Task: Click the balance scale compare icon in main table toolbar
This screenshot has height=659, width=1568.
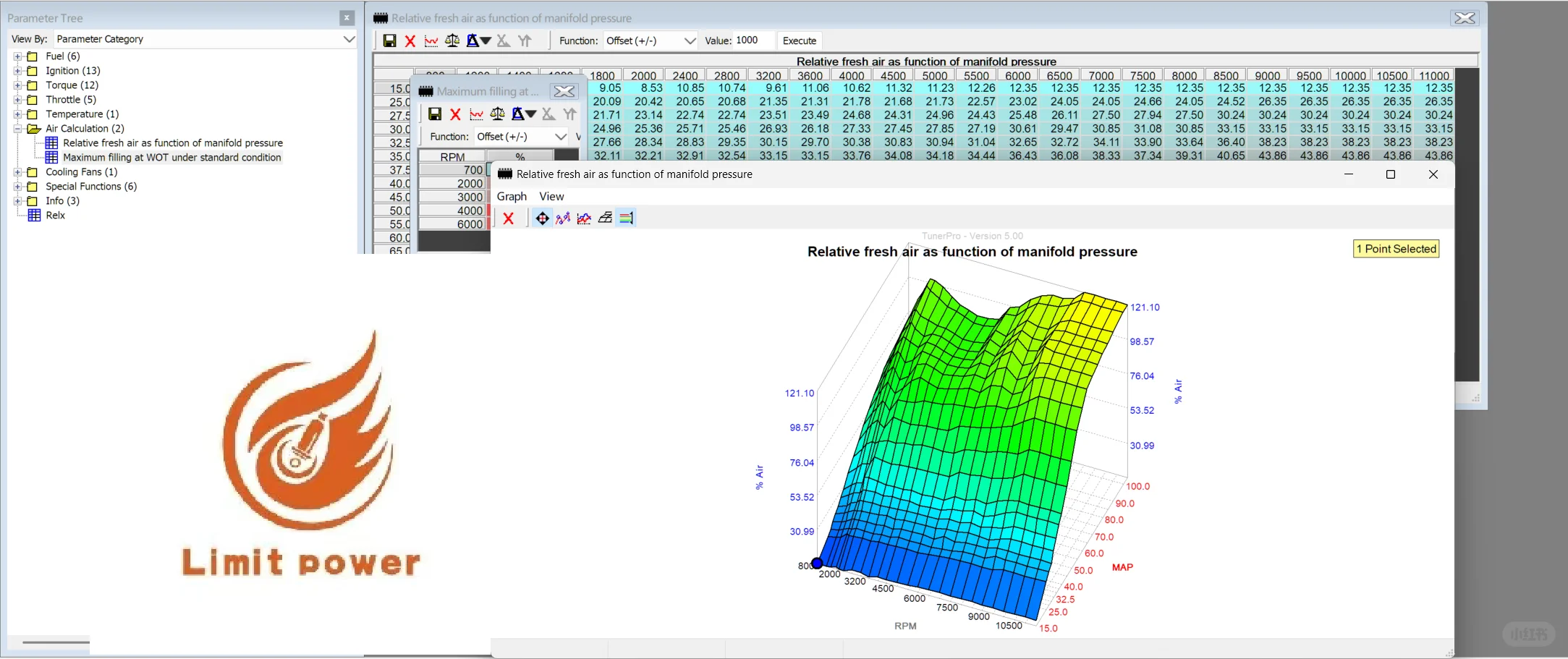Action: click(x=452, y=41)
